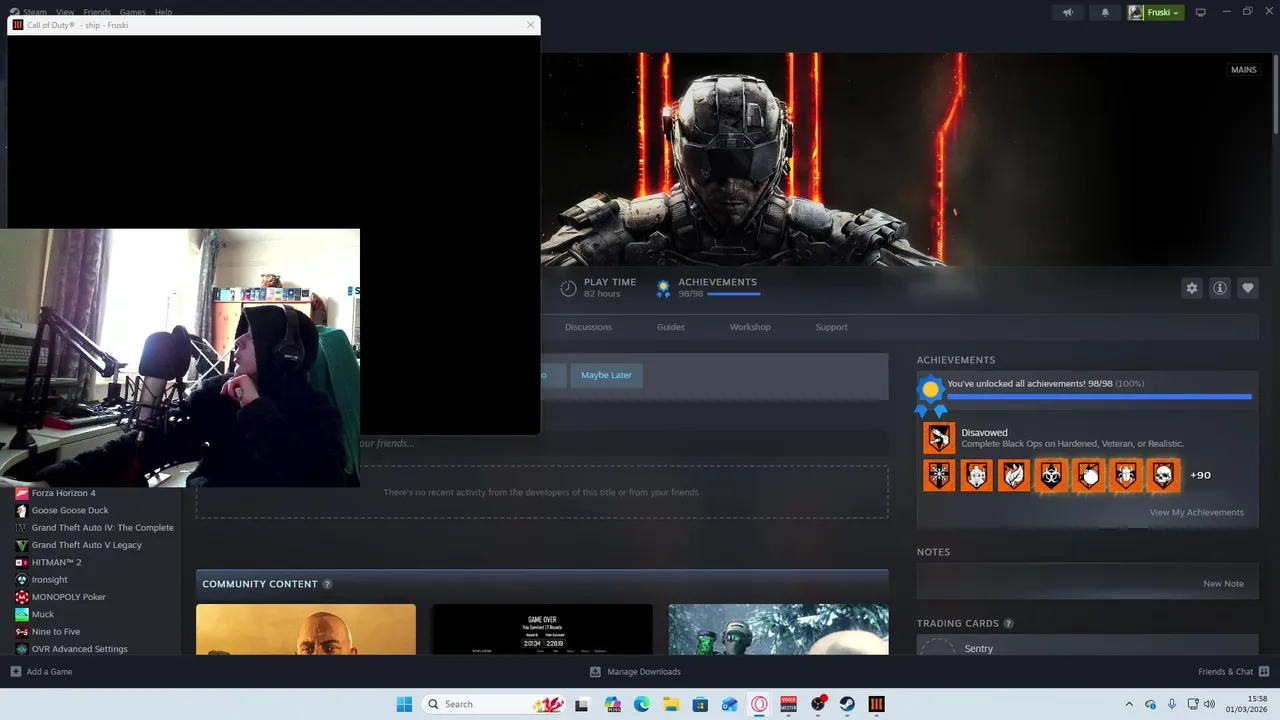1280x720 pixels.
Task: Click the Play Time clock icon
Action: click(568, 288)
